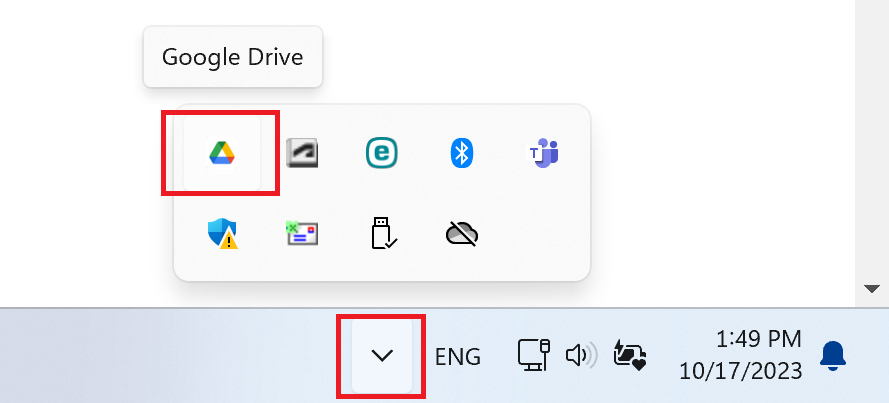Collapse the hidden icons chevron
Viewport: 889px width, 403px height.
382,355
